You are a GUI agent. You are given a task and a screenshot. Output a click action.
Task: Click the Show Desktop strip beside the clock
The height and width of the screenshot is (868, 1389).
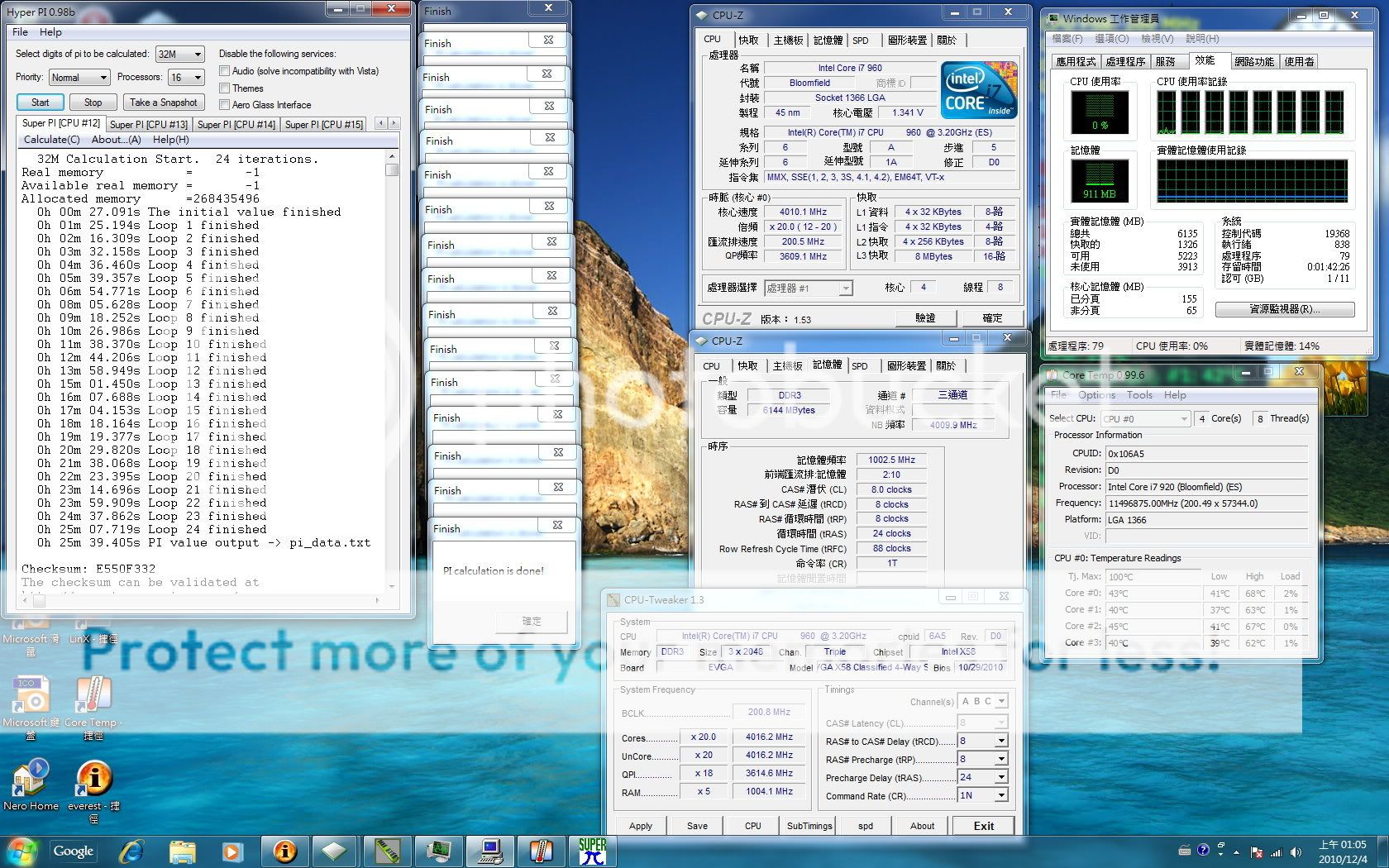(x=1382, y=851)
